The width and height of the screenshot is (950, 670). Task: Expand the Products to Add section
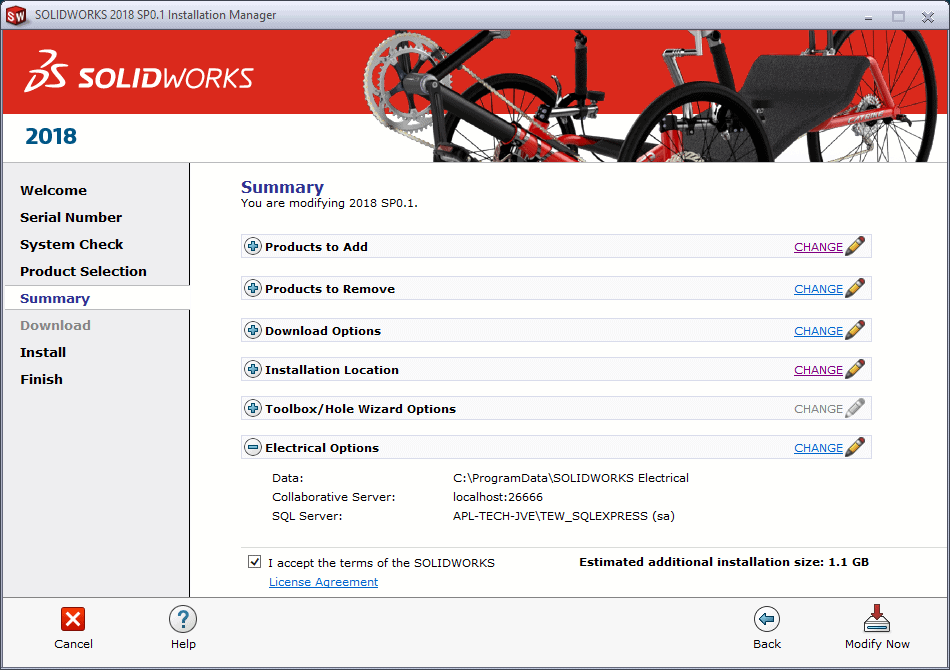[x=253, y=247]
